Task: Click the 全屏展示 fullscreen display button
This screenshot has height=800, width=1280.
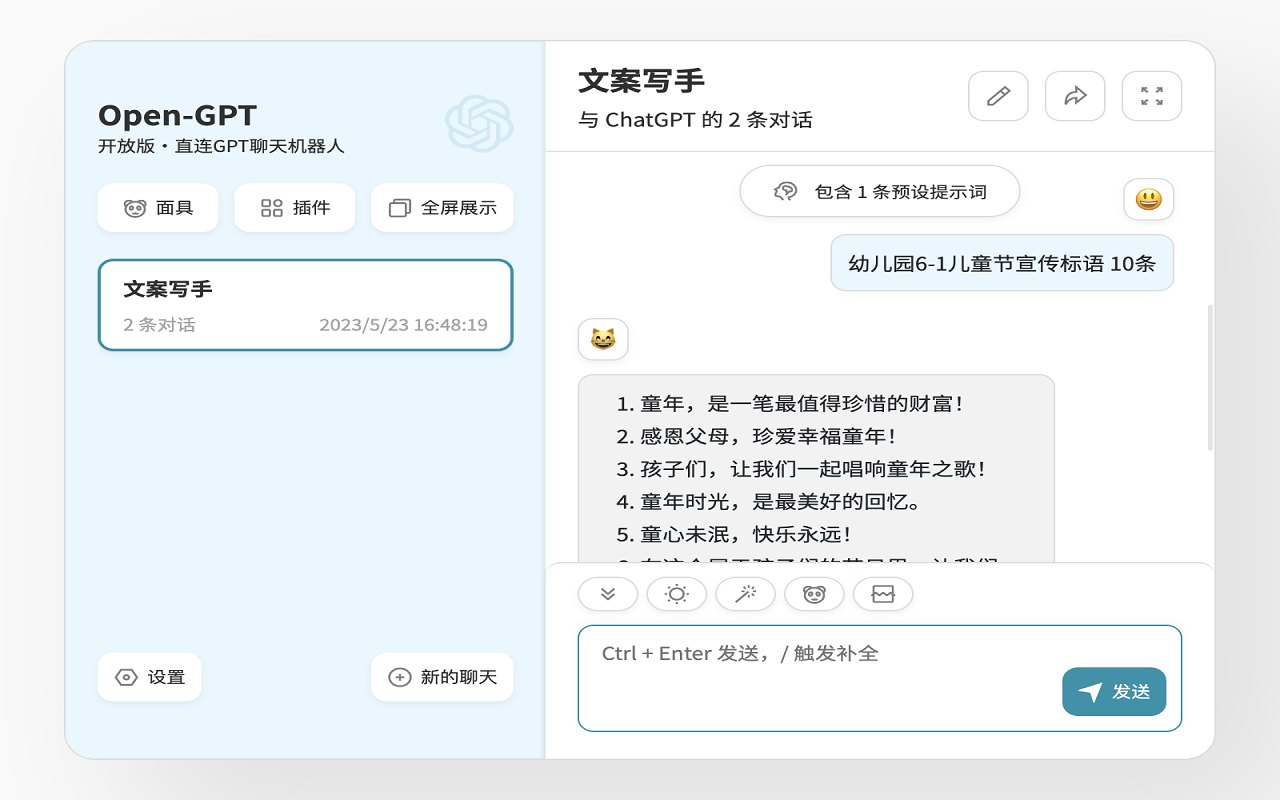Action: coord(442,208)
